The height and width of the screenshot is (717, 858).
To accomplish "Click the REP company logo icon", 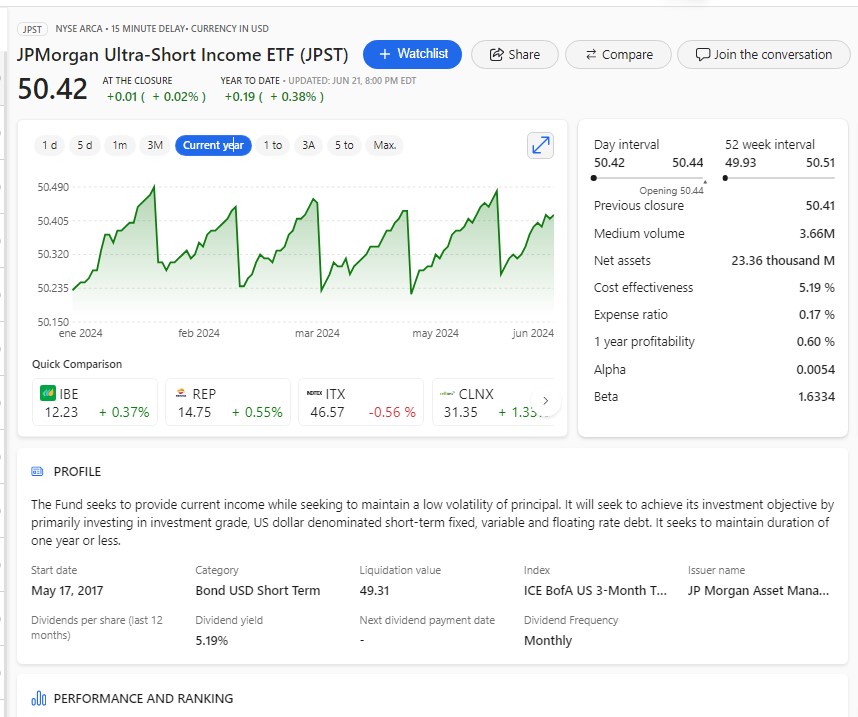I will (181, 394).
